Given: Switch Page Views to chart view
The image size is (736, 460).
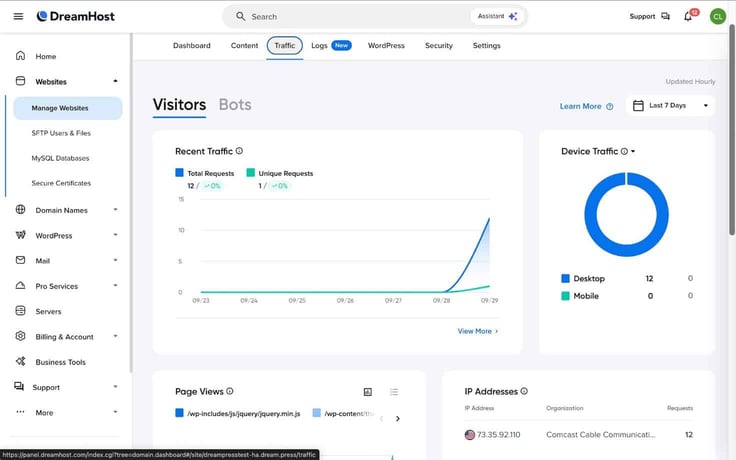Looking at the screenshot, I should coord(368,392).
